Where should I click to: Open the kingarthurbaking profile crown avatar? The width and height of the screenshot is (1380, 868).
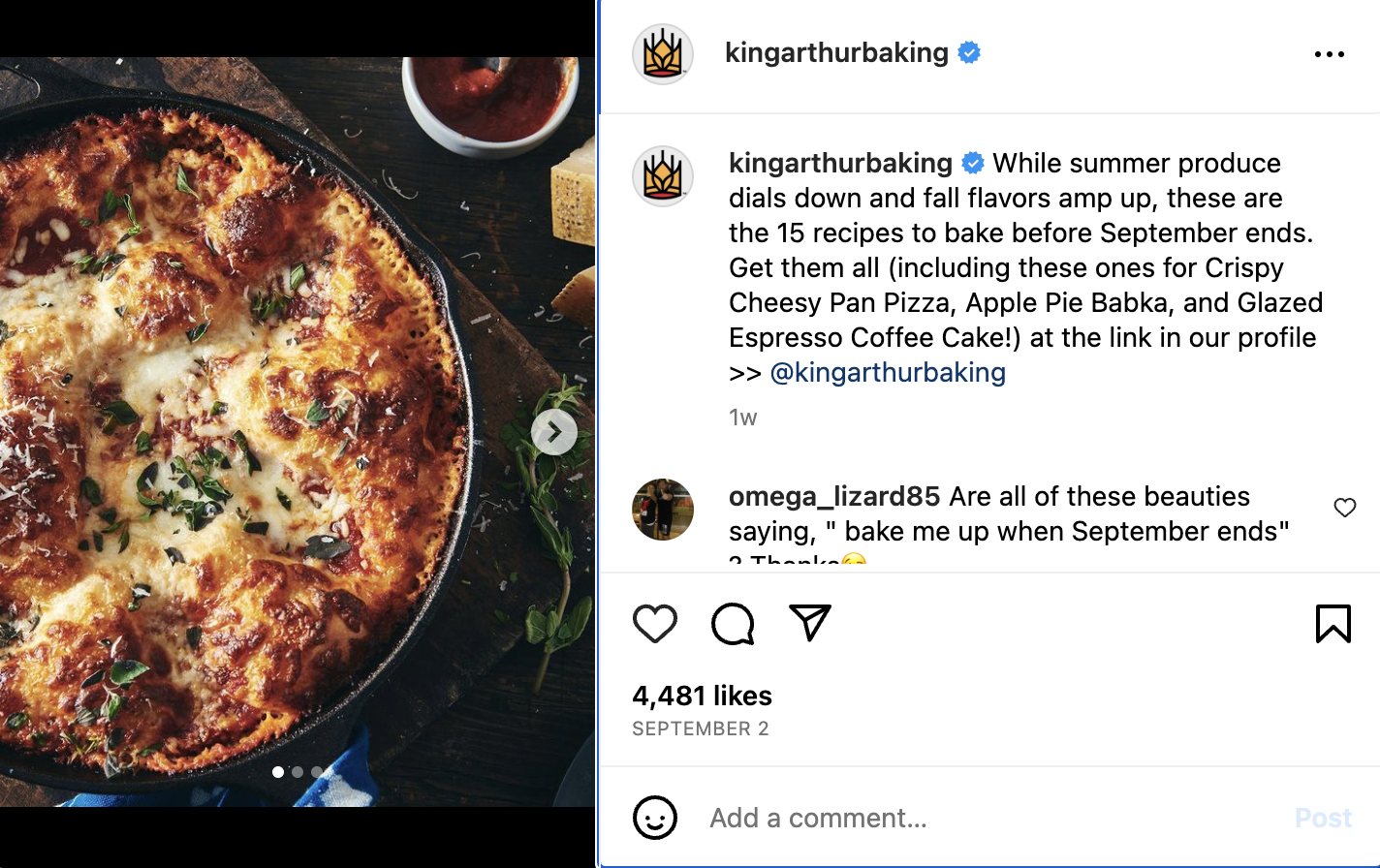pos(663,54)
